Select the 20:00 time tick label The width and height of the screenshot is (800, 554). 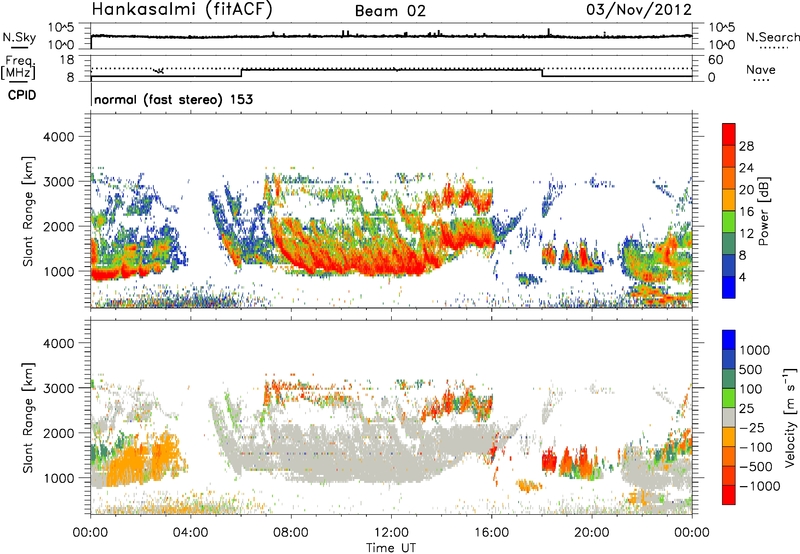(591, 533)
